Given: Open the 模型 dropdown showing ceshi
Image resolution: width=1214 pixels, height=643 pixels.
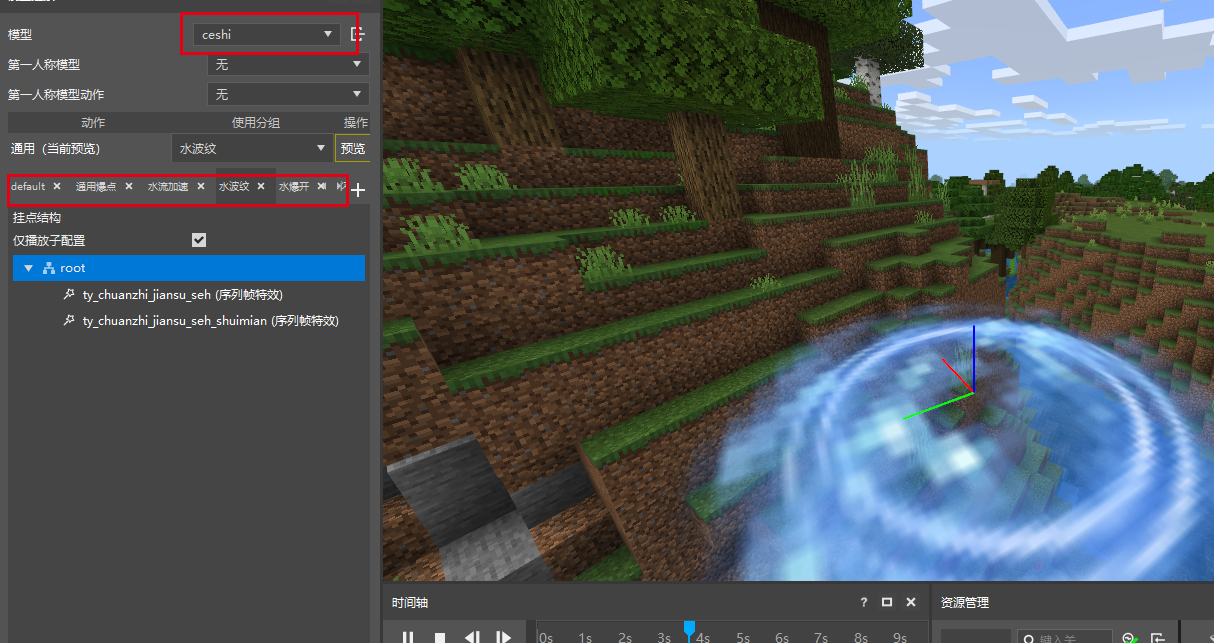Looking at the screenshot, I should [x=265, y=34].
